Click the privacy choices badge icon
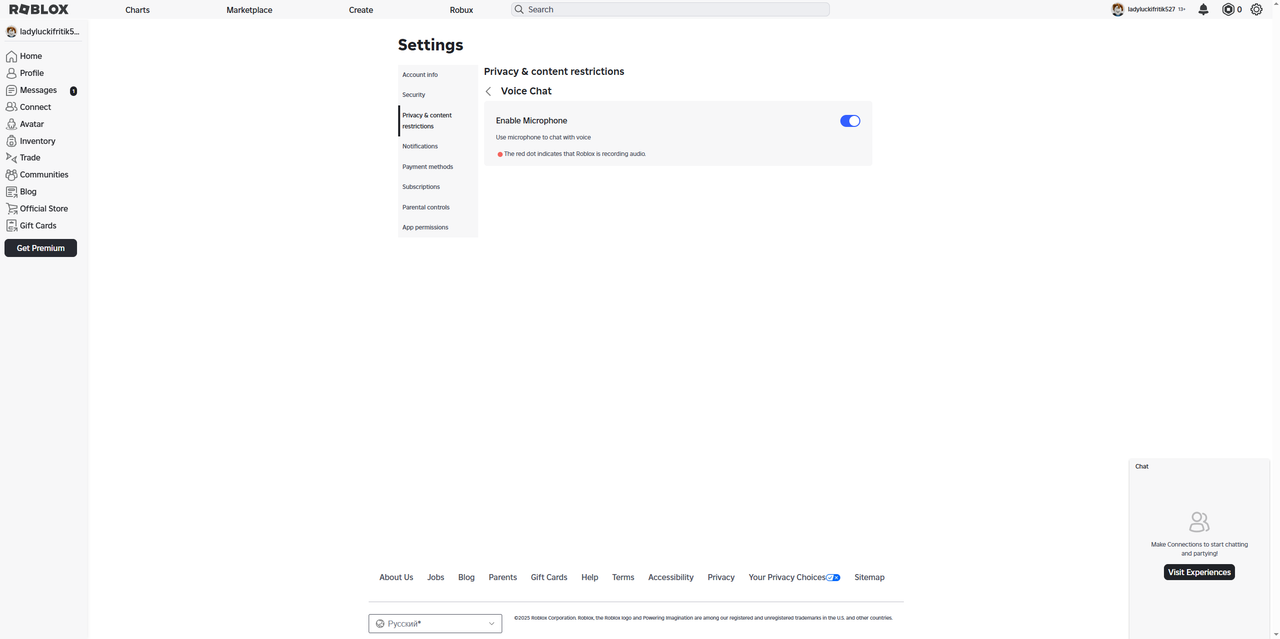This screenshot has width=1280, height=639. [833, 577]
